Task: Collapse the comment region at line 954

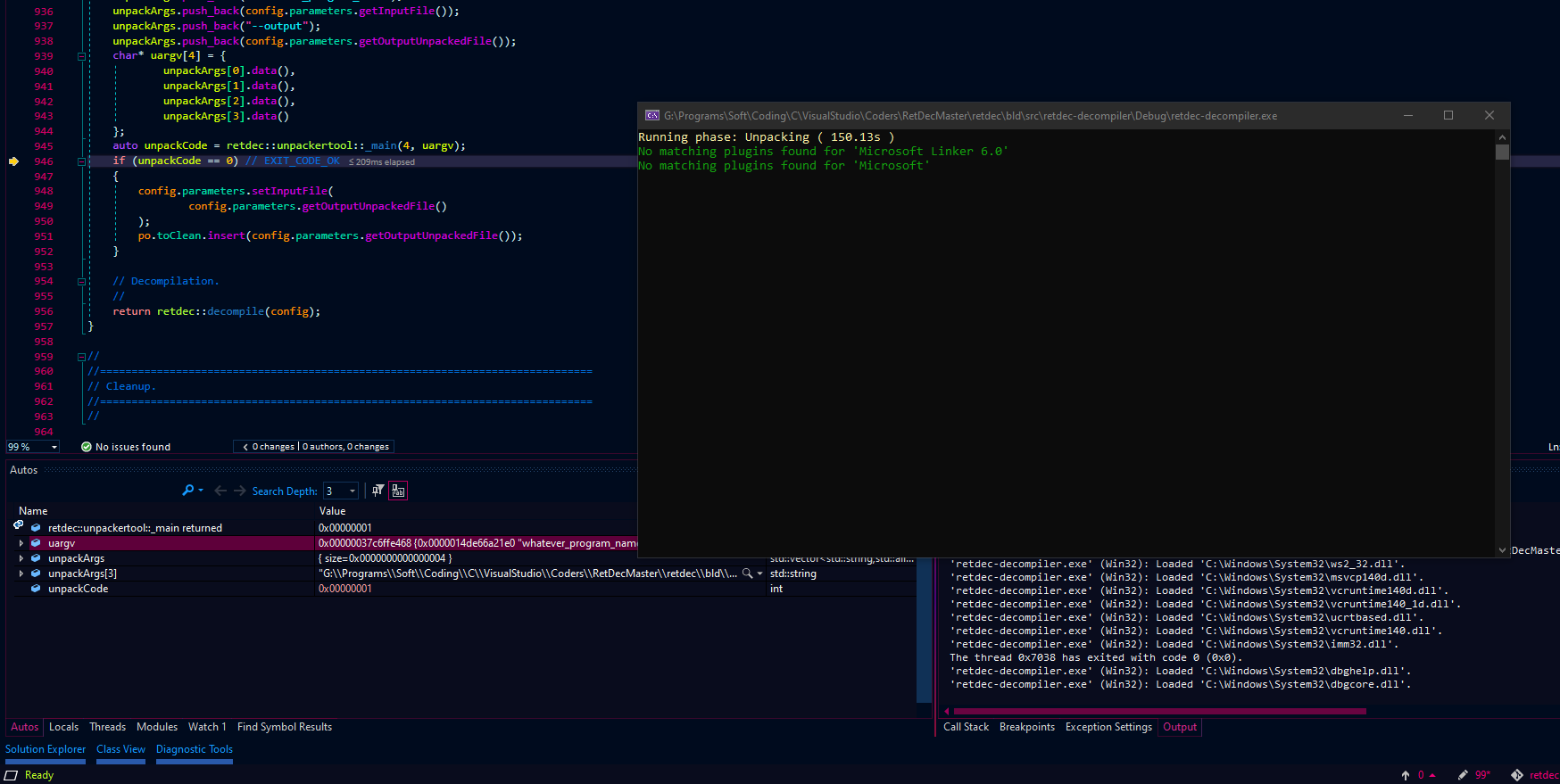Action: click(x=81, y=282)
